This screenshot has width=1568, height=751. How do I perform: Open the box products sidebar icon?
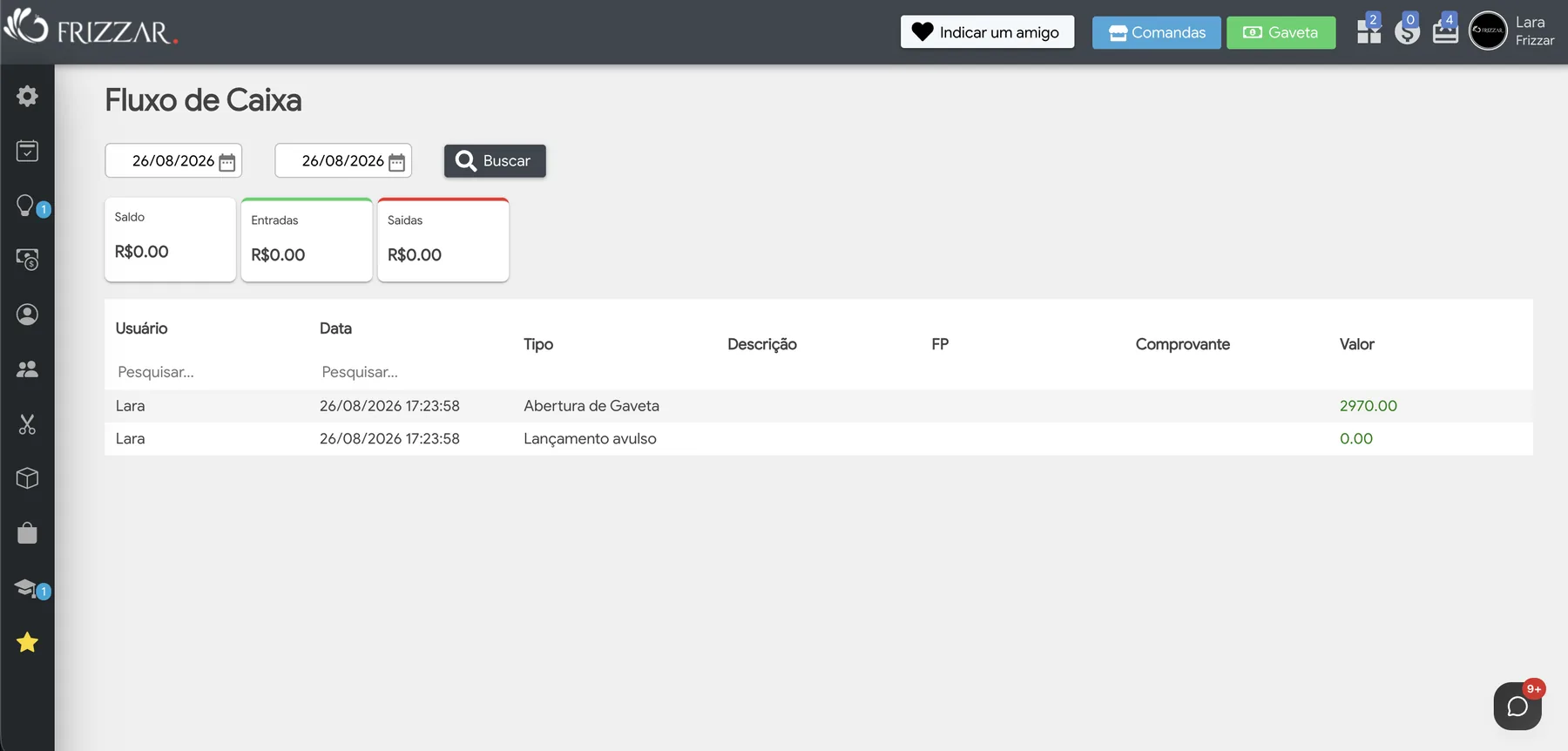tap(27, 478)
